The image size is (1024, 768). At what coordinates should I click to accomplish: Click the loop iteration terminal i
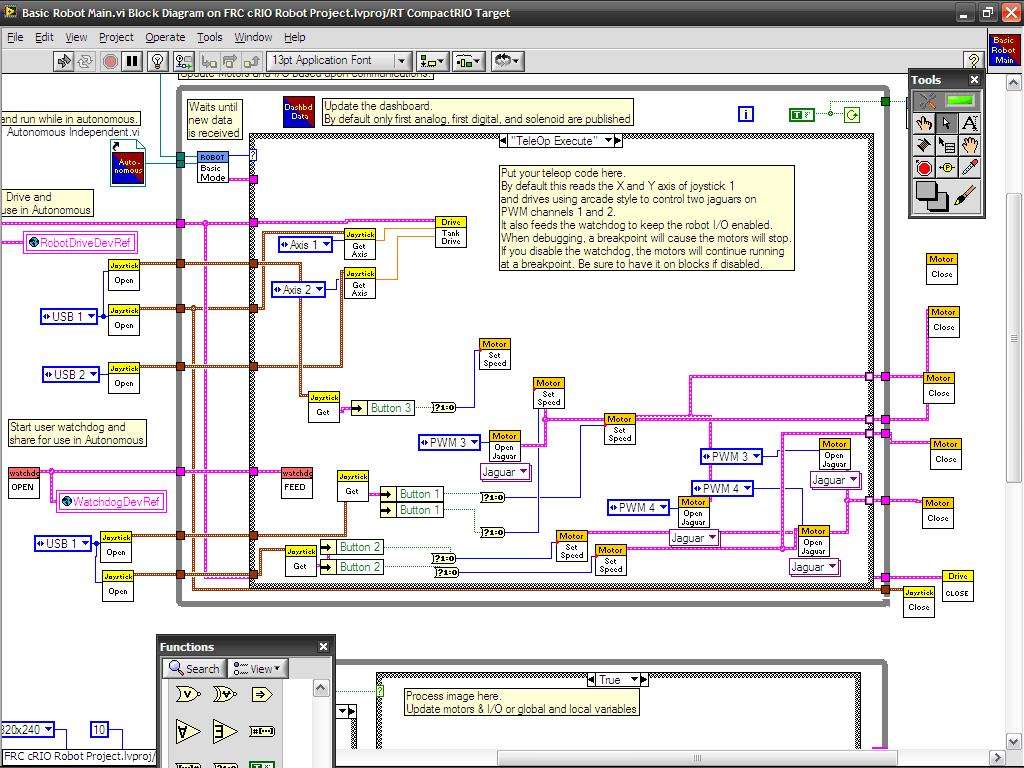click(745, 114)
